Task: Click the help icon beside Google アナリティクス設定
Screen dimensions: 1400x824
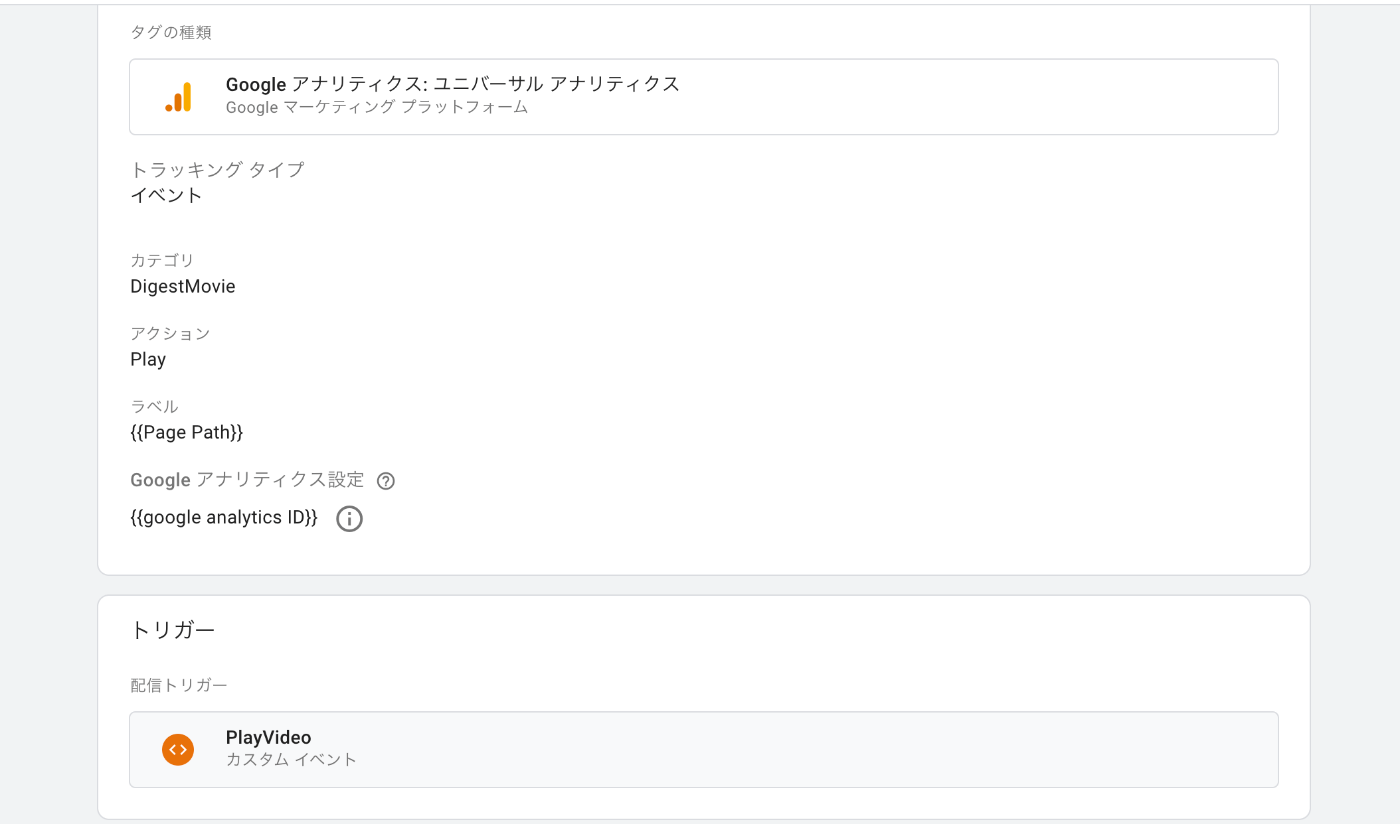Action: [386, 481]
